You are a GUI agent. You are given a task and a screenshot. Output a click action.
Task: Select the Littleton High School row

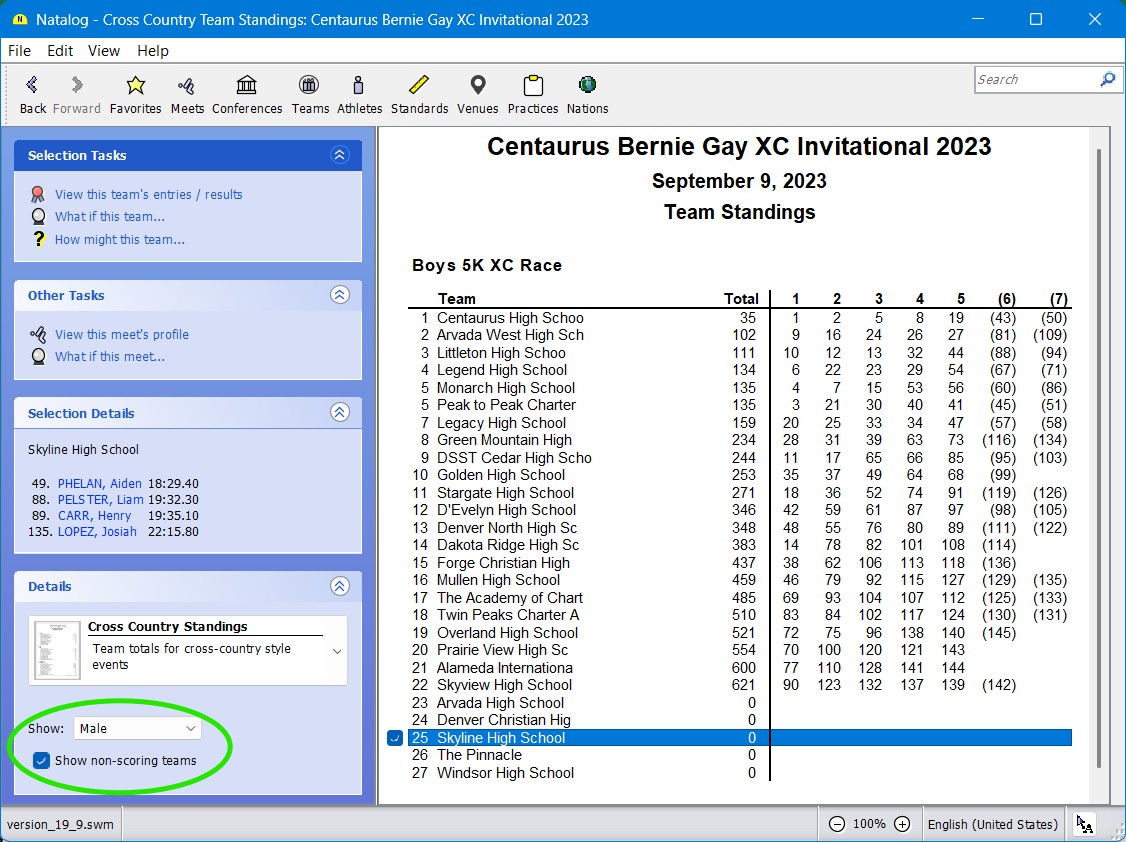[740, 353]
